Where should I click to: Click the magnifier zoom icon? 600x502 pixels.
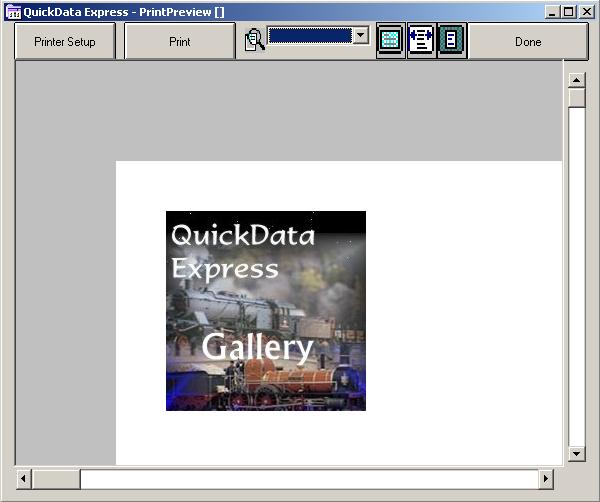click(254, 40)
